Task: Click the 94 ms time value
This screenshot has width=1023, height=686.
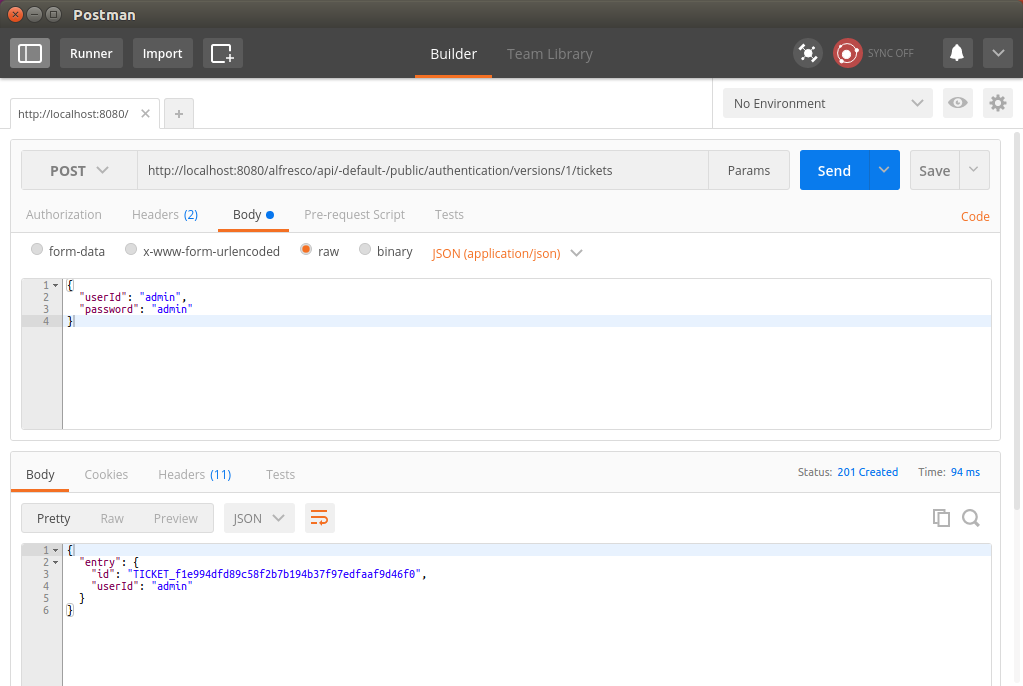Action: (x=966, y=472)
